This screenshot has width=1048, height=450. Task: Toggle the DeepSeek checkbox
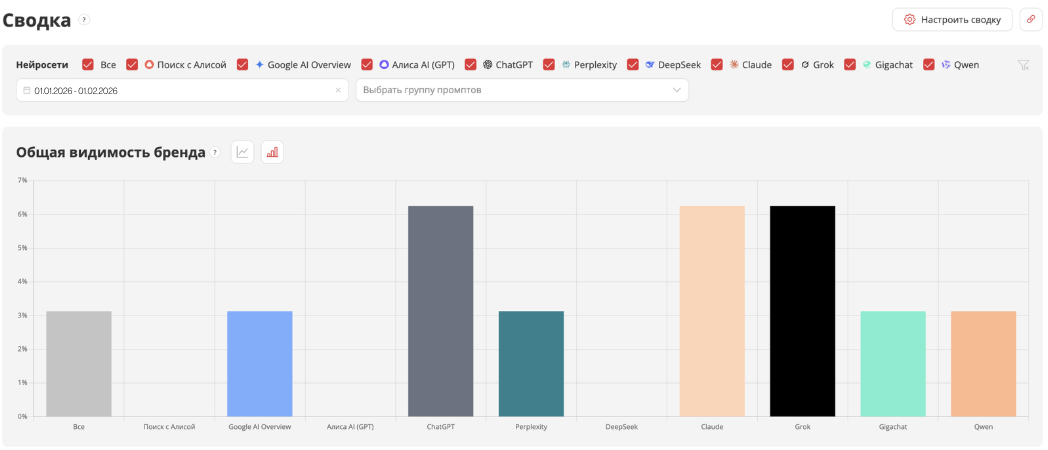pos(632,65)
